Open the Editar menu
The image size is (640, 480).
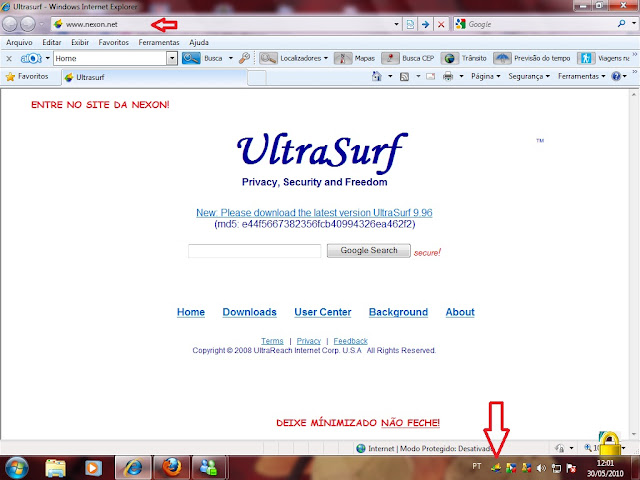(x=52, y=42)
